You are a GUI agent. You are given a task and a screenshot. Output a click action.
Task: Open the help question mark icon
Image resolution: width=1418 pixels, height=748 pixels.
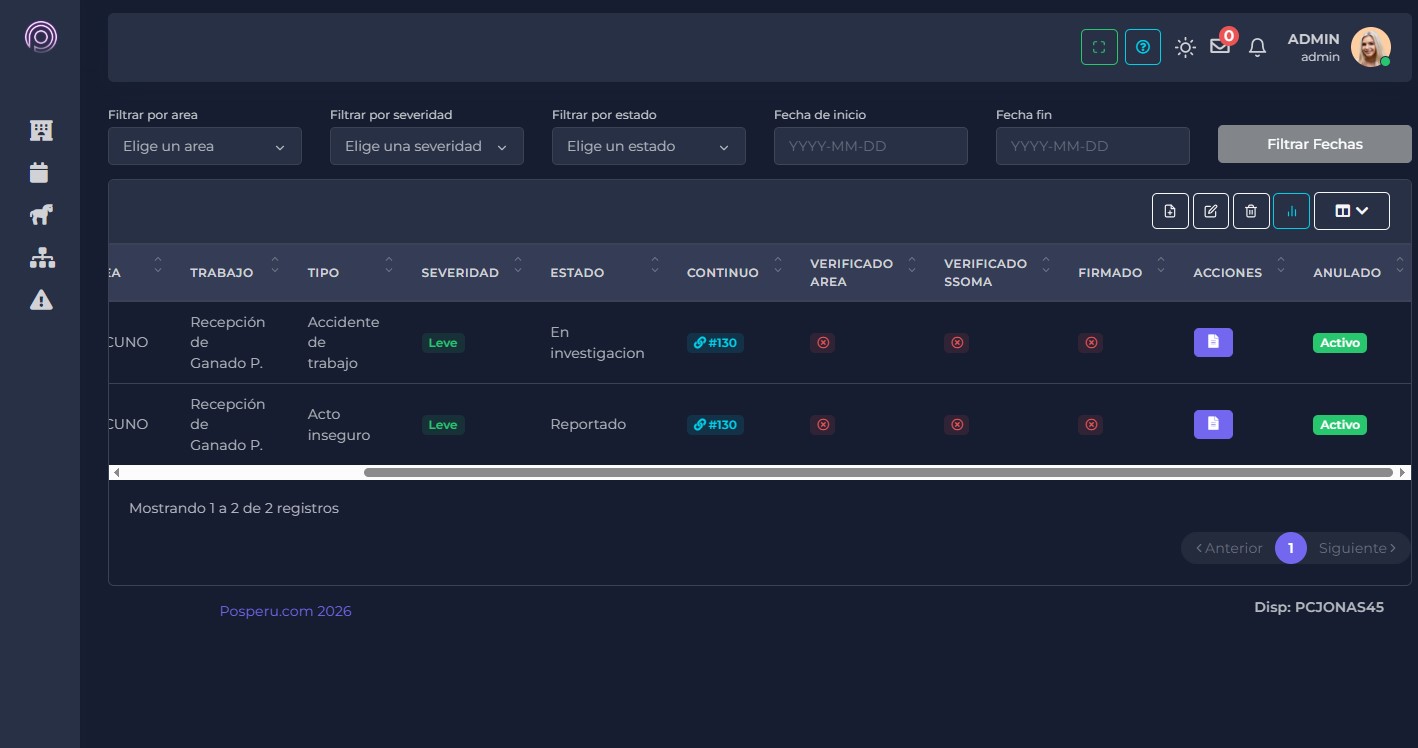1143,47
